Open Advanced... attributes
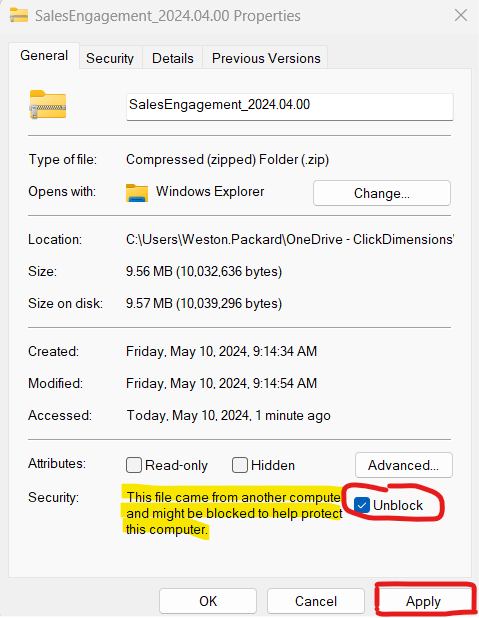This screenshot has width=479, height=618. click(x=404, y=465)
